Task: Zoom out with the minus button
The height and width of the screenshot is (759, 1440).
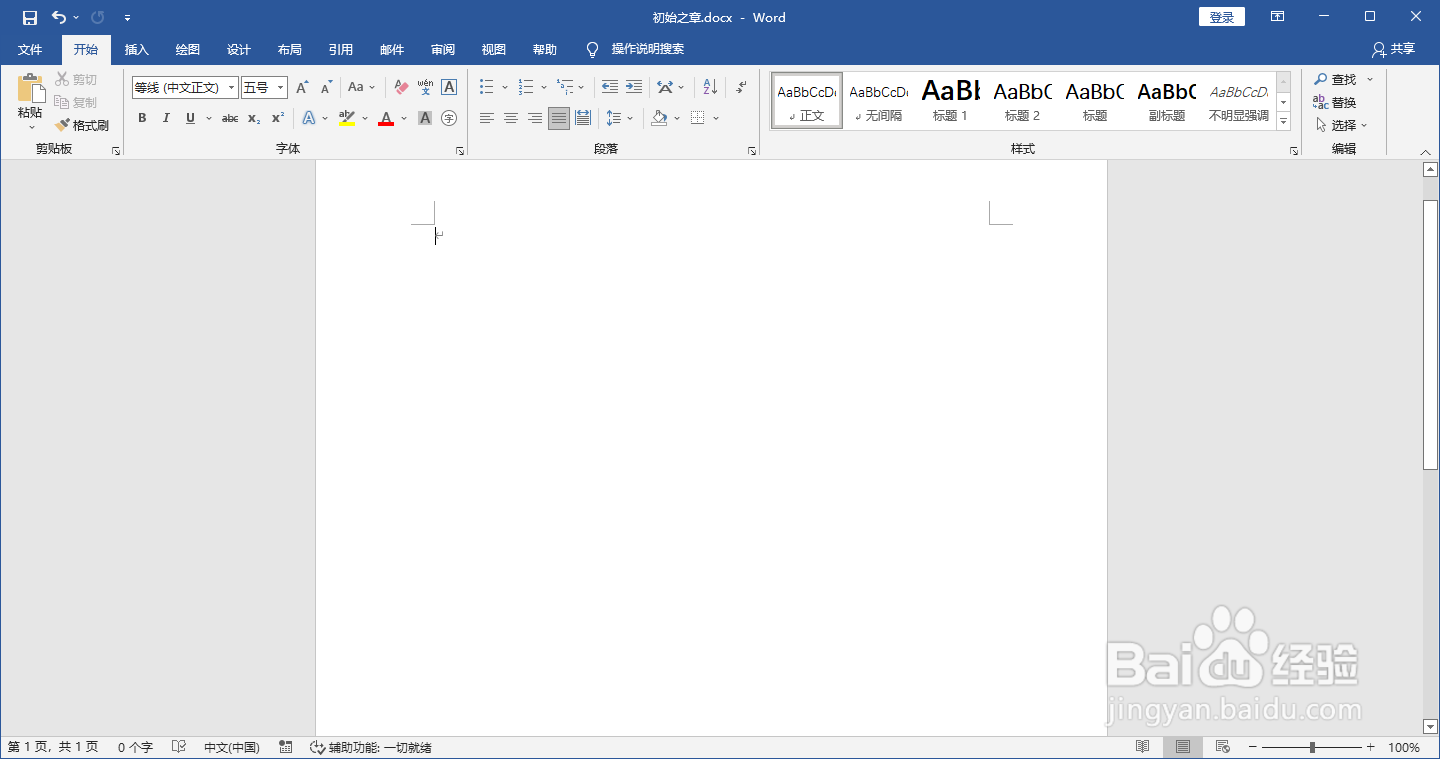Action: click(x=1252, y=747)
